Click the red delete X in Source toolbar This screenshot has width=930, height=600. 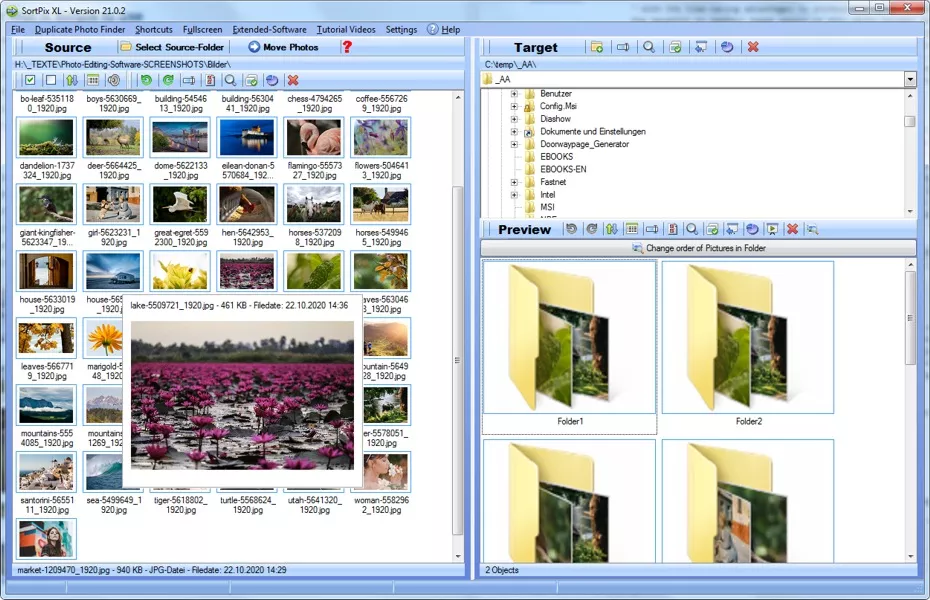pos(293,80)
